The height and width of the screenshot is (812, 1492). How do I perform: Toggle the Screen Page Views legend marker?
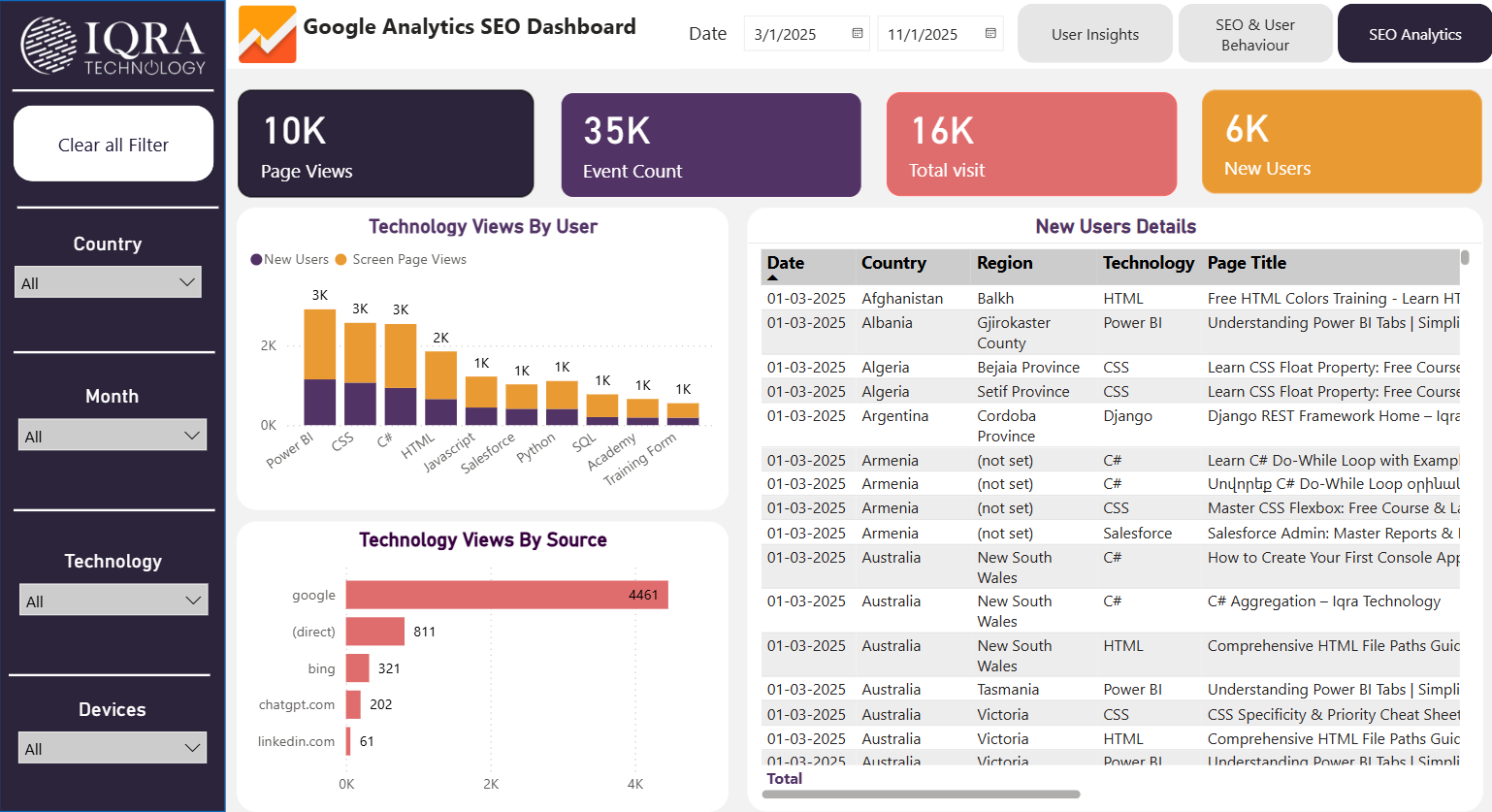click(341, 260)
